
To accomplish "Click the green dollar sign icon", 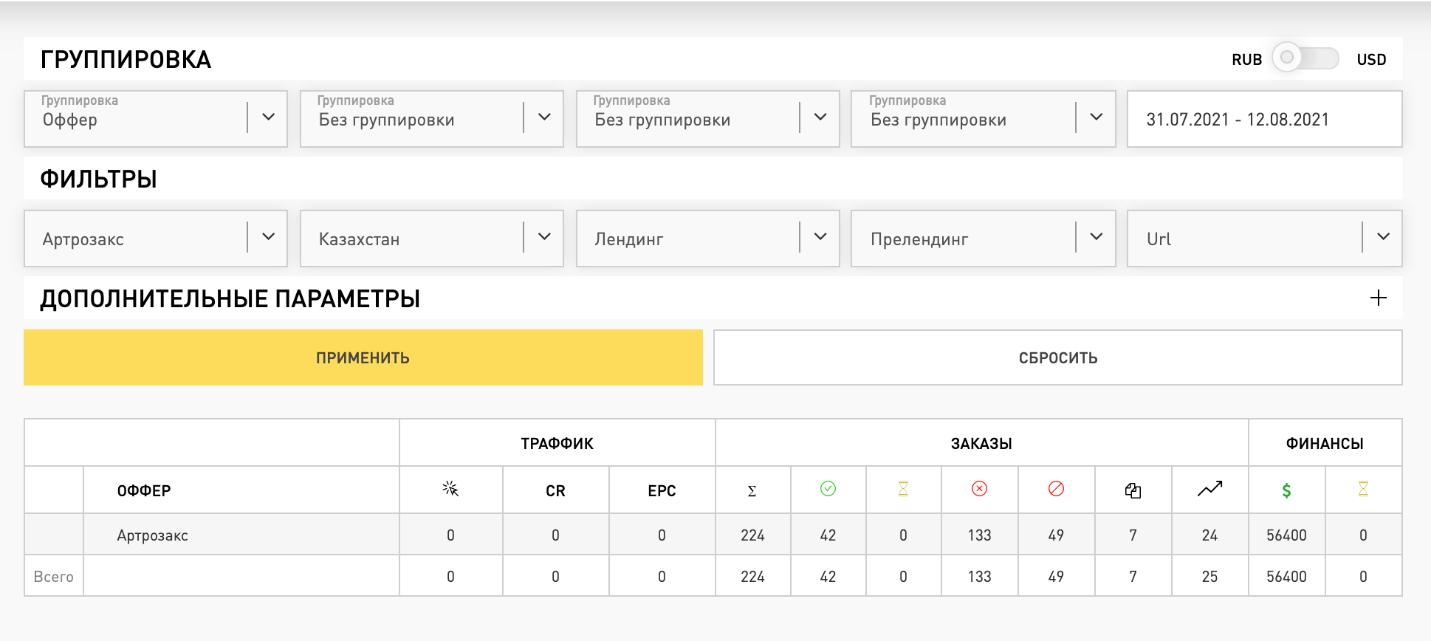I will tap(1287, 490).
